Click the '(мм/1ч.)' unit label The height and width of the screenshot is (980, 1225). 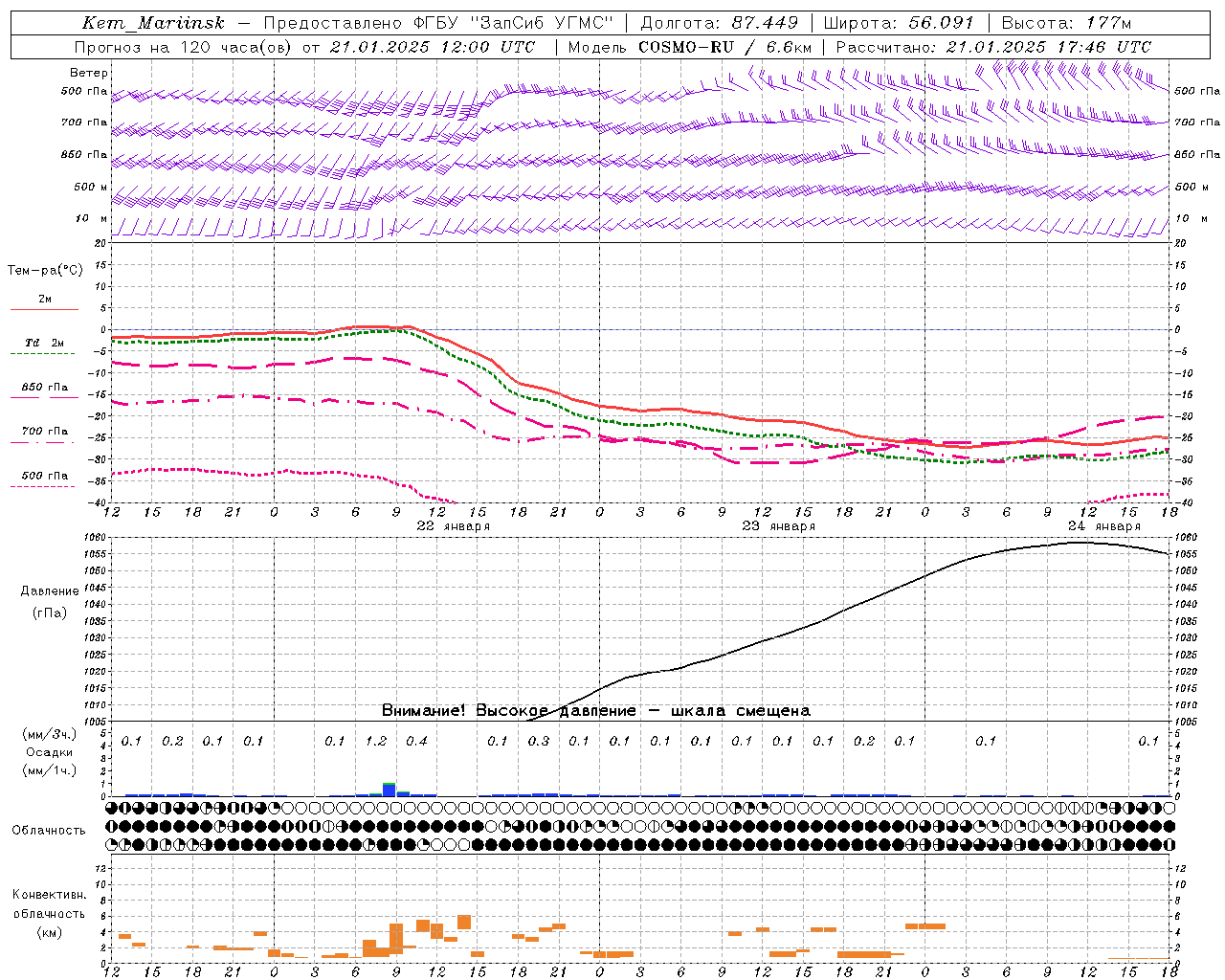50,770
